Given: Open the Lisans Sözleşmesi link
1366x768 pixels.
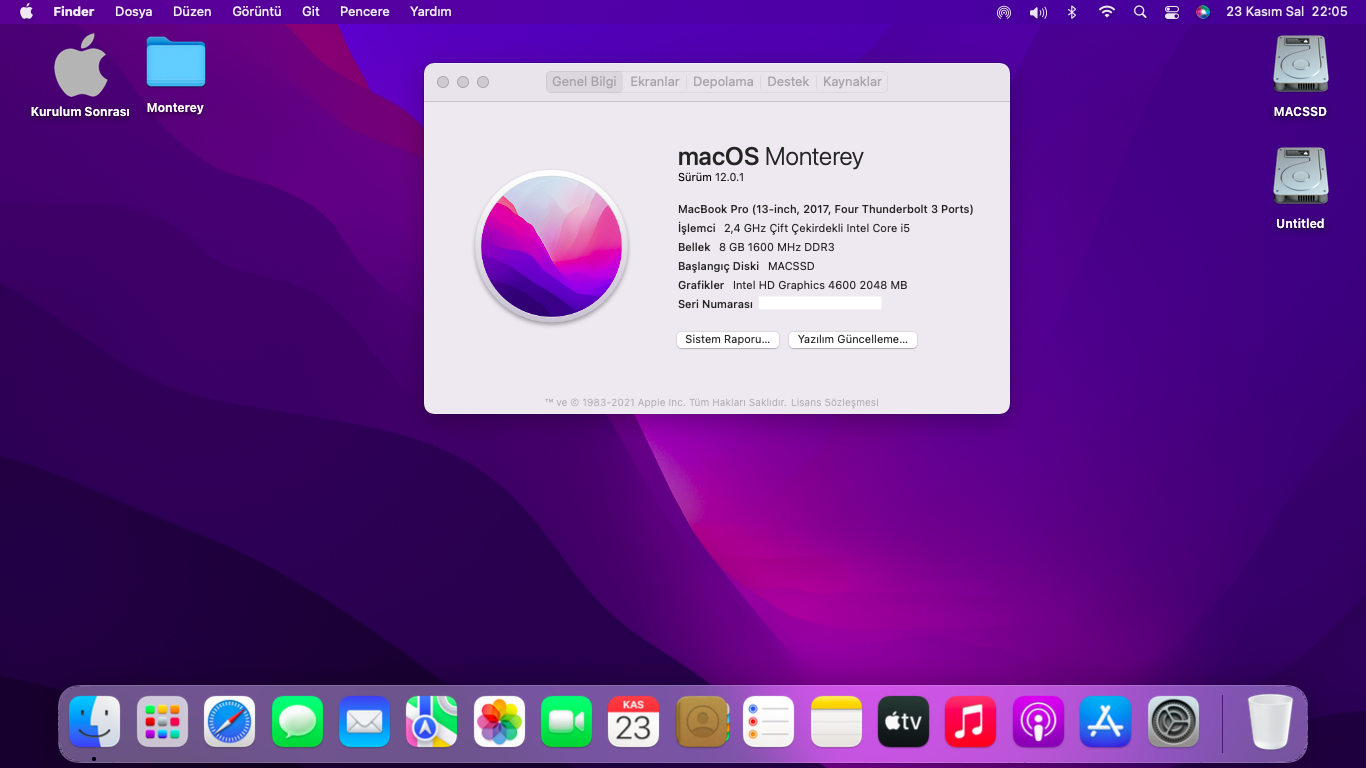Looking at the screenshot, I should tap(834, 403).
